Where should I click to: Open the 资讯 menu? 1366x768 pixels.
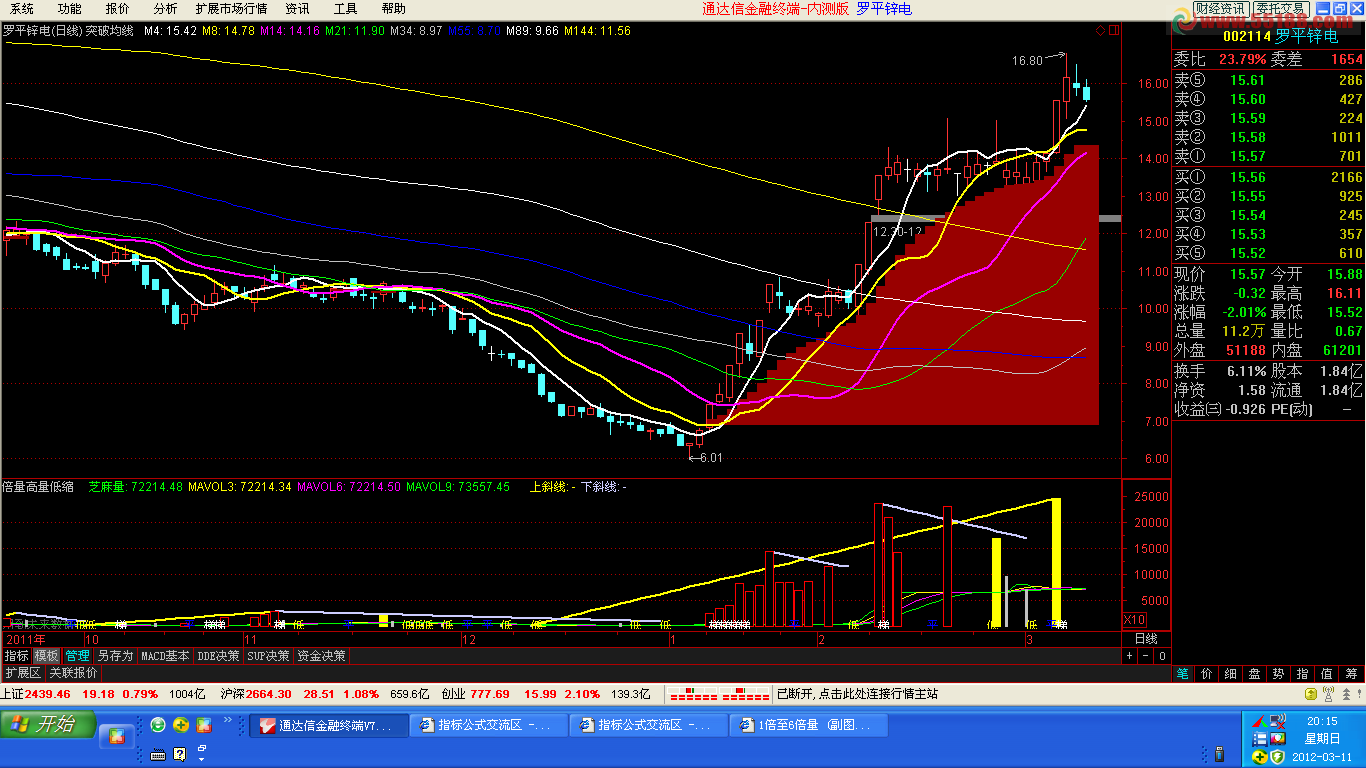click(297, 9)
